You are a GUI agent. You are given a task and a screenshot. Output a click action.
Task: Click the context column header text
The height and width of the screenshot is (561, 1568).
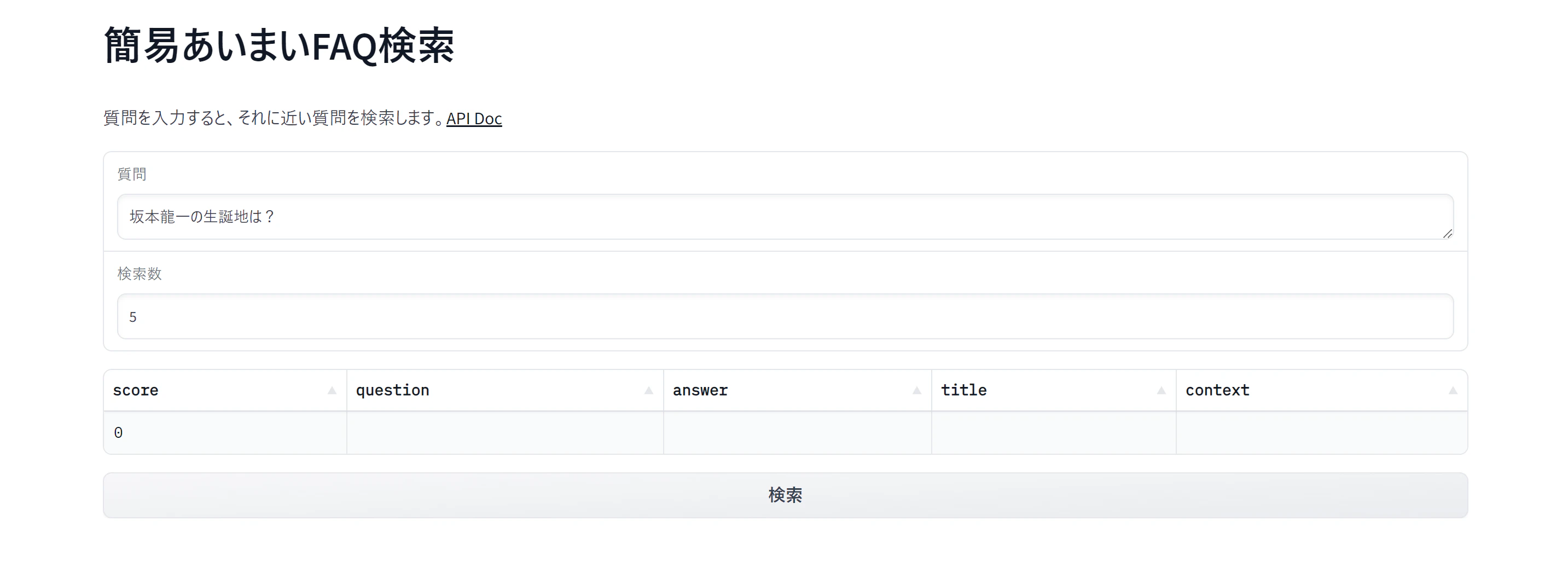tap(1217, 390)
